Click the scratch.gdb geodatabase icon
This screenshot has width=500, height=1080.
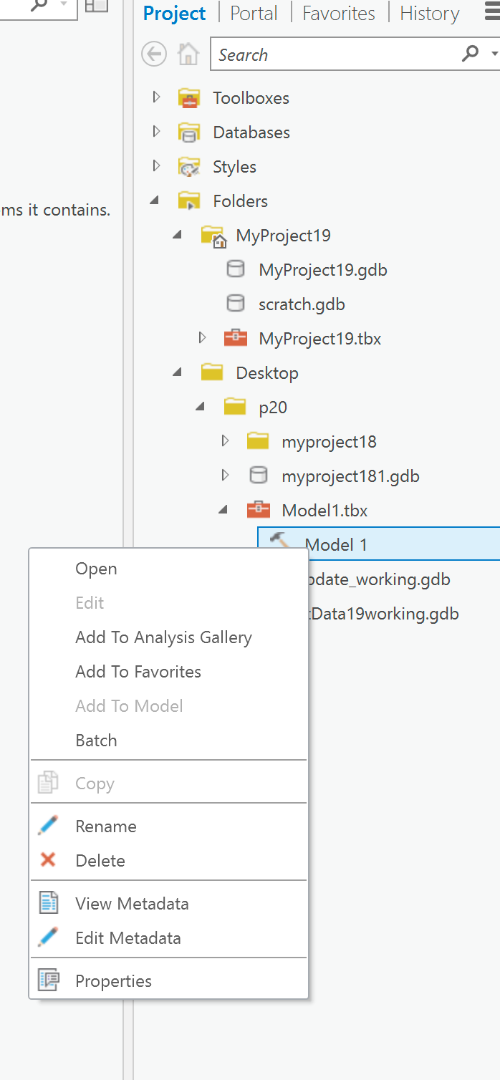[x=236, y=304]
